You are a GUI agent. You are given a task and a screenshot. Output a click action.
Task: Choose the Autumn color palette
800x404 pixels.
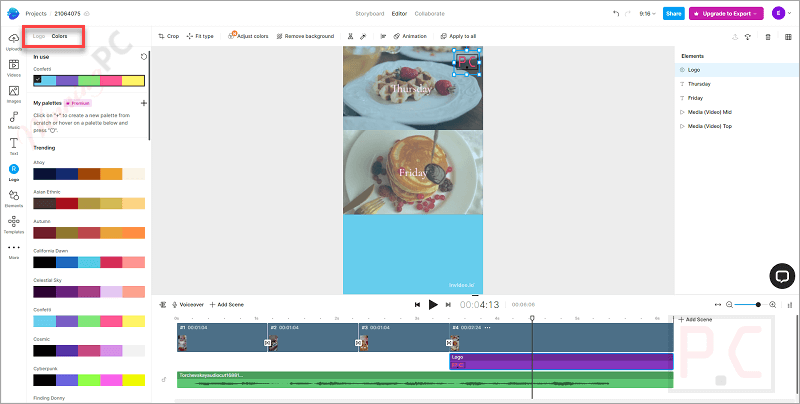click(89, 233)
